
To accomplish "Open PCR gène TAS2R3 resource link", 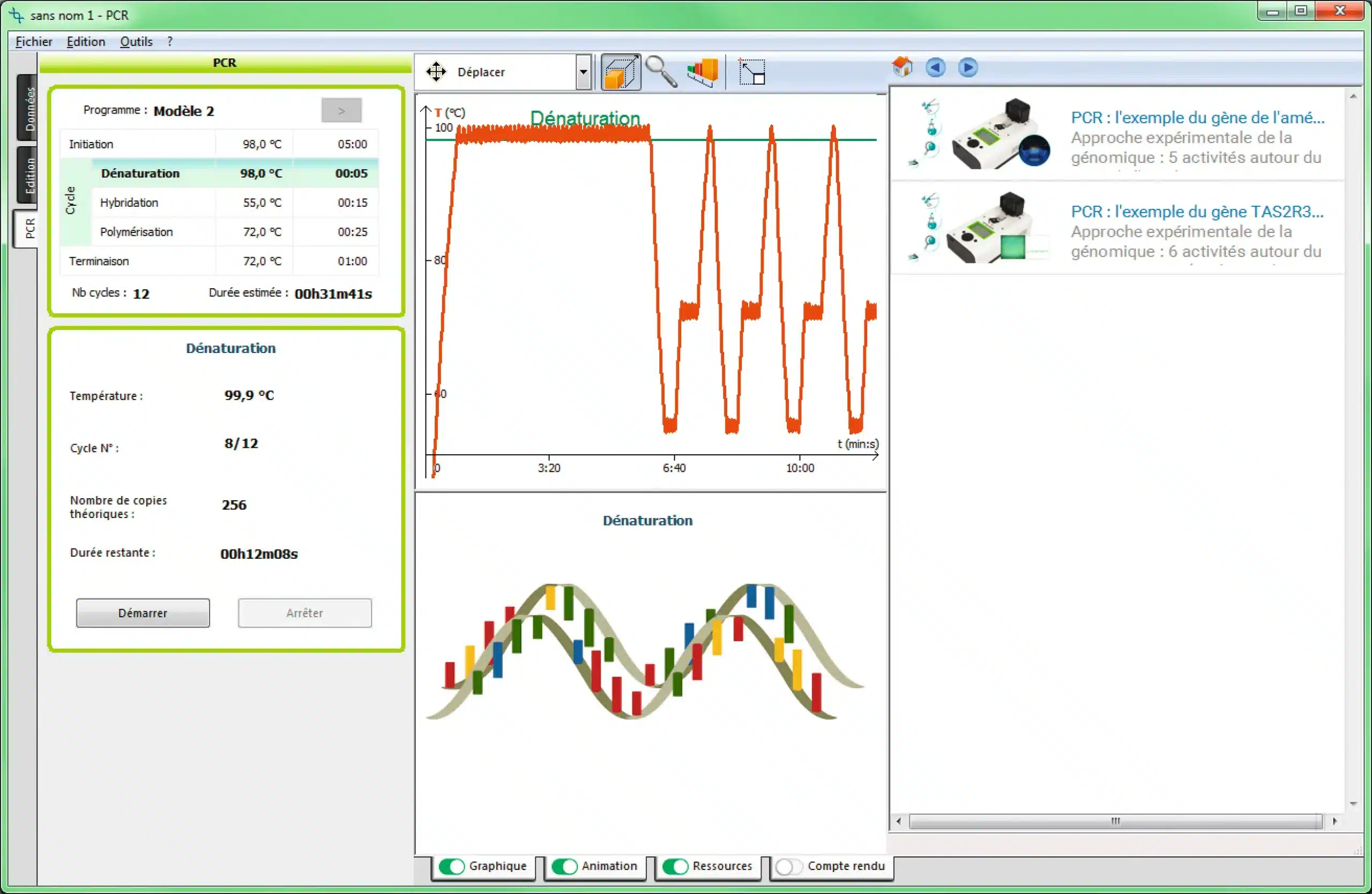I will [x=1197, y=212].
